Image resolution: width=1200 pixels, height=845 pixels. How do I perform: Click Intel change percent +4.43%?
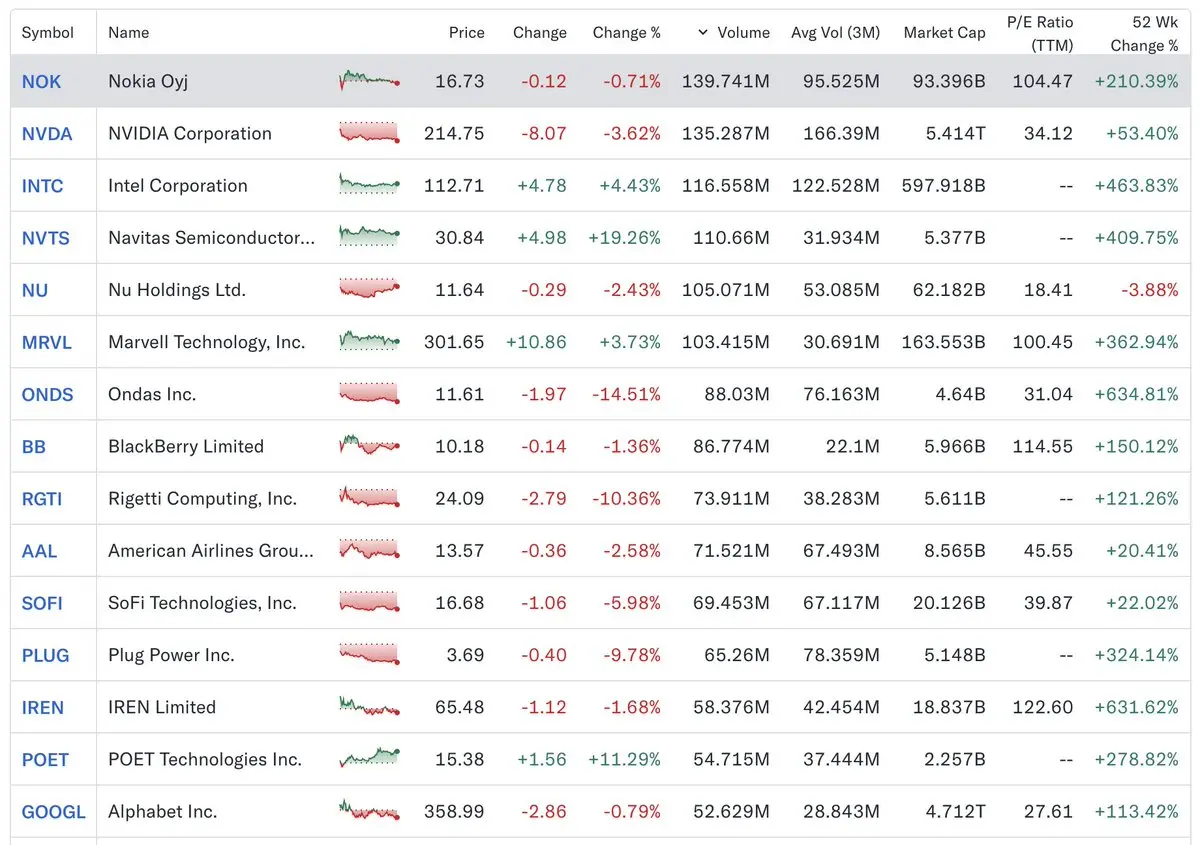tap(630, 186)
